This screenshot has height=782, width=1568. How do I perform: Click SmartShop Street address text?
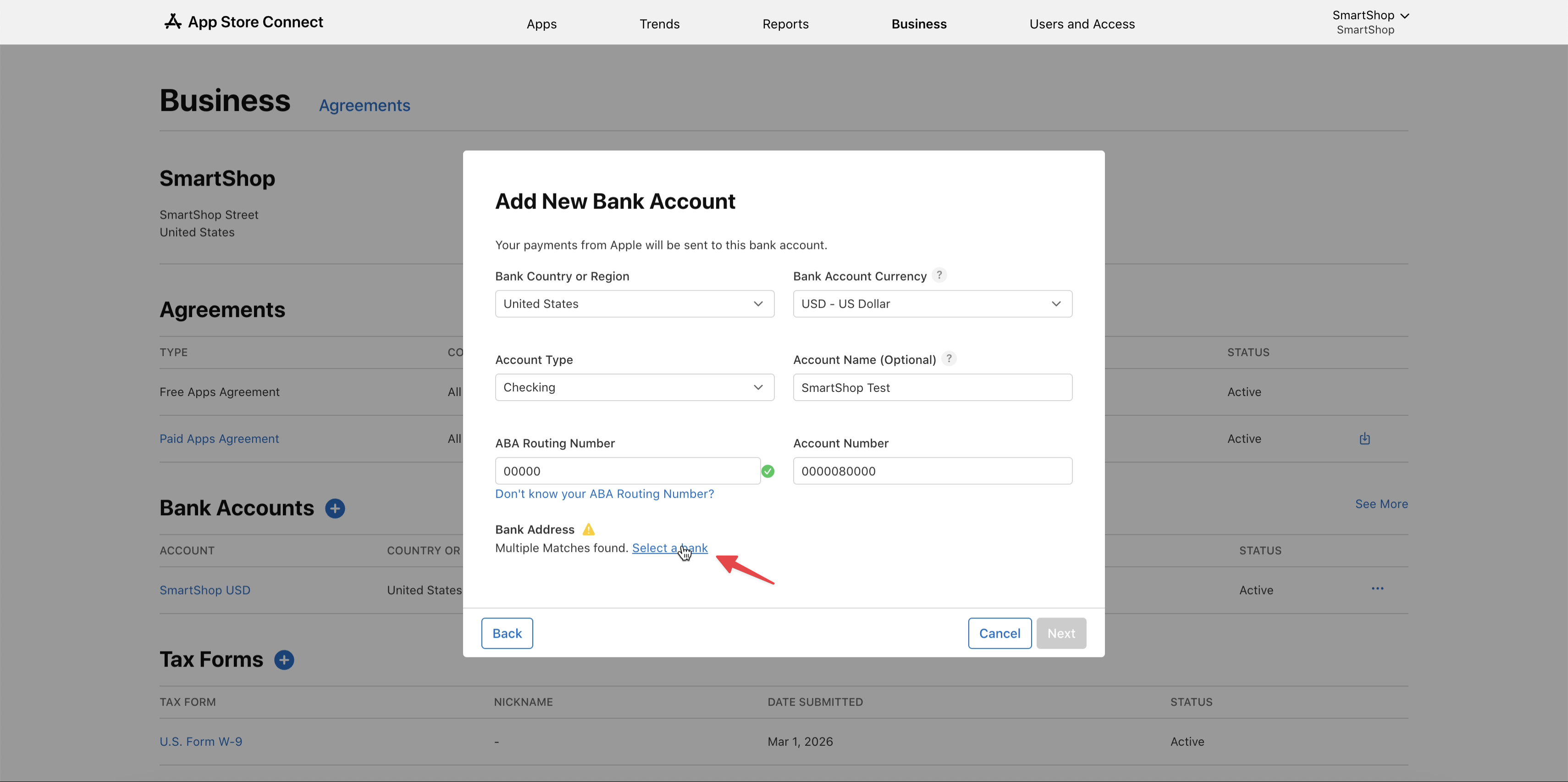click(x=209, y=215)
